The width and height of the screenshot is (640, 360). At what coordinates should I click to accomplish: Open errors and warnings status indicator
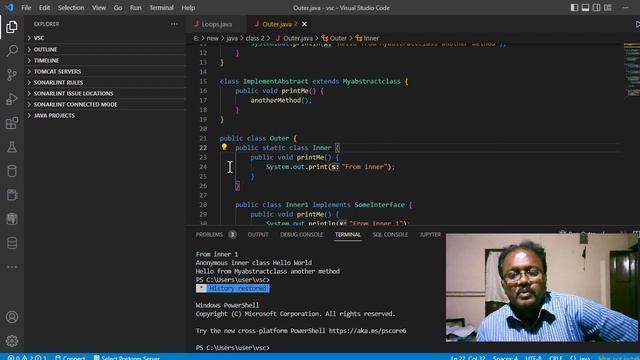(x=27, y=357)
